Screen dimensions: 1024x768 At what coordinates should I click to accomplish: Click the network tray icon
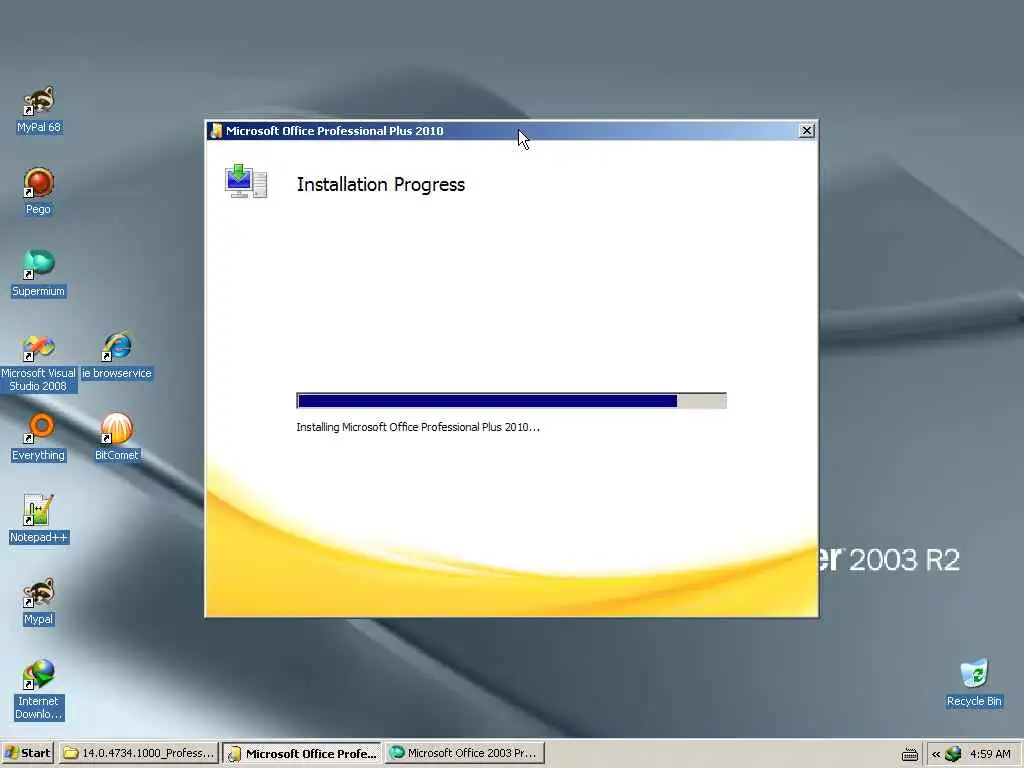click(x=953, y=754)
